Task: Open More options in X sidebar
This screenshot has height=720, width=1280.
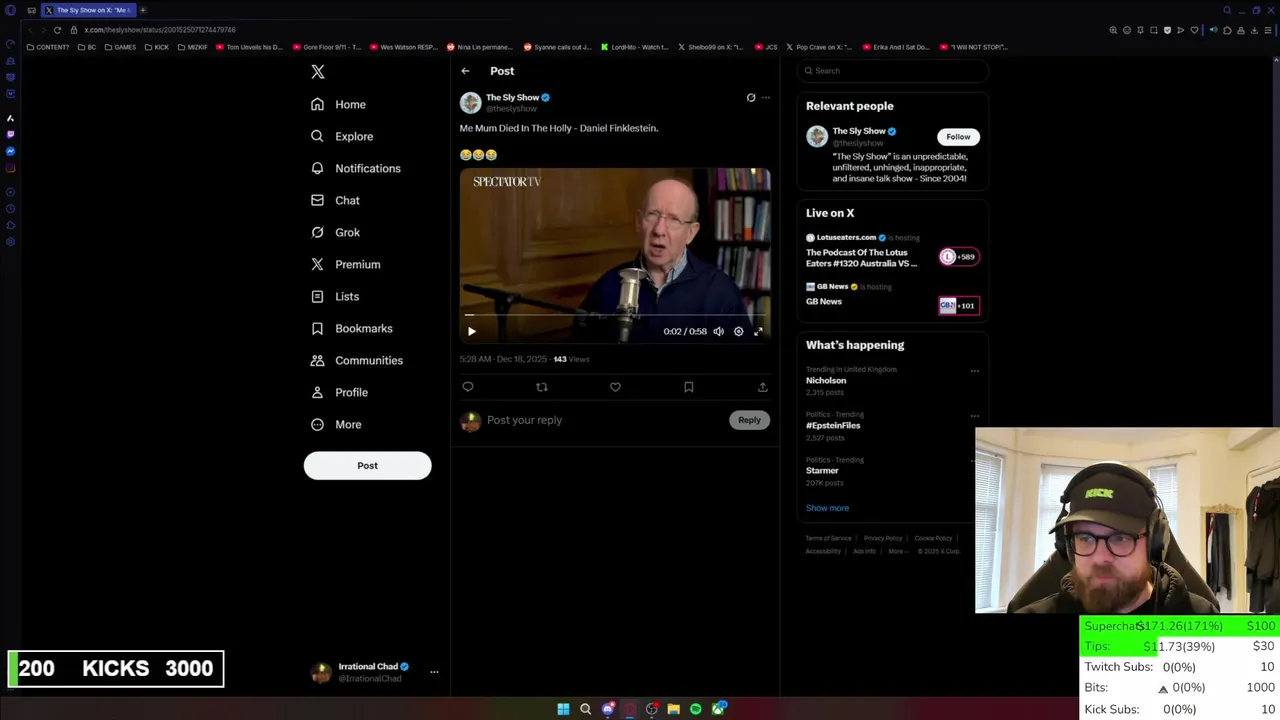Action: pos(336,424)
